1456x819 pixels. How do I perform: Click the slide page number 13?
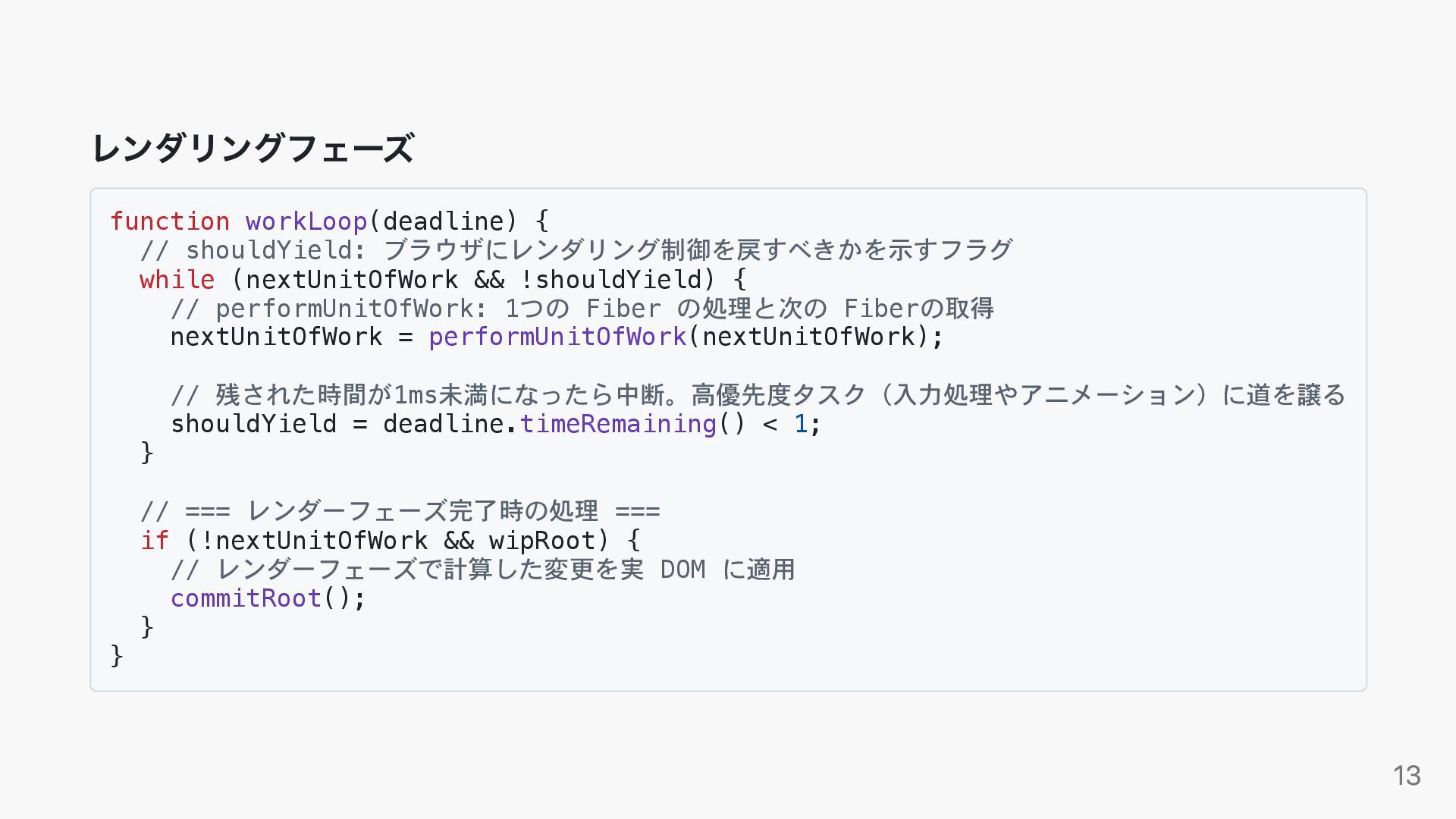click(x=1407, y=776)
